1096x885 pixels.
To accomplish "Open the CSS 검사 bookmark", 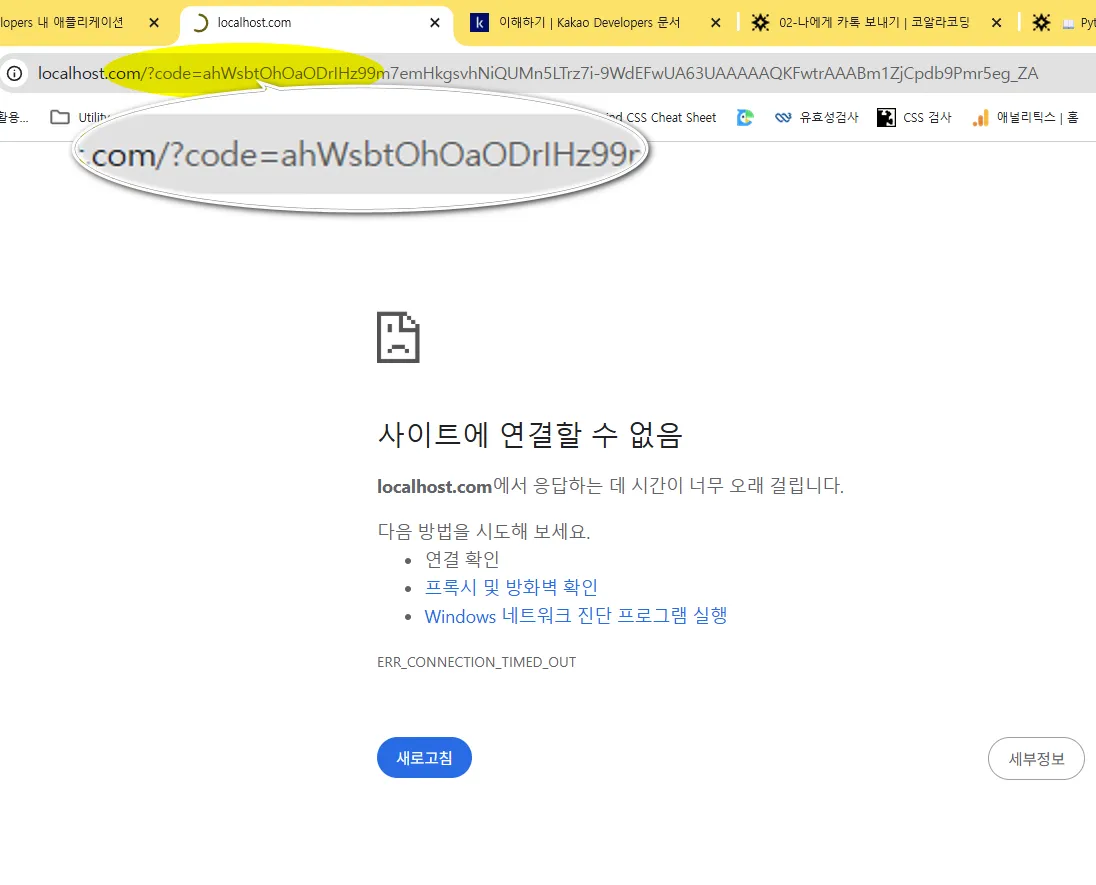I will click(x=914, y=117).
